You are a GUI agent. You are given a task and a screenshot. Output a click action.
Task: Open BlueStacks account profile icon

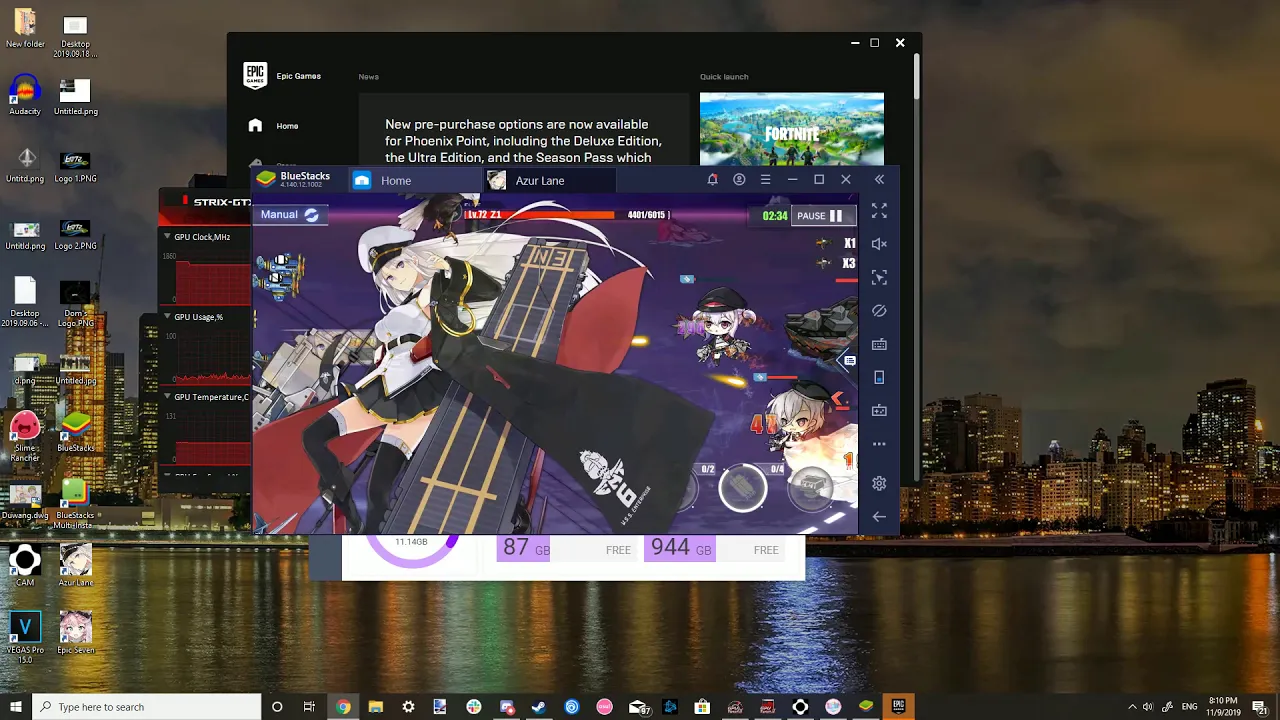point(739,180)
